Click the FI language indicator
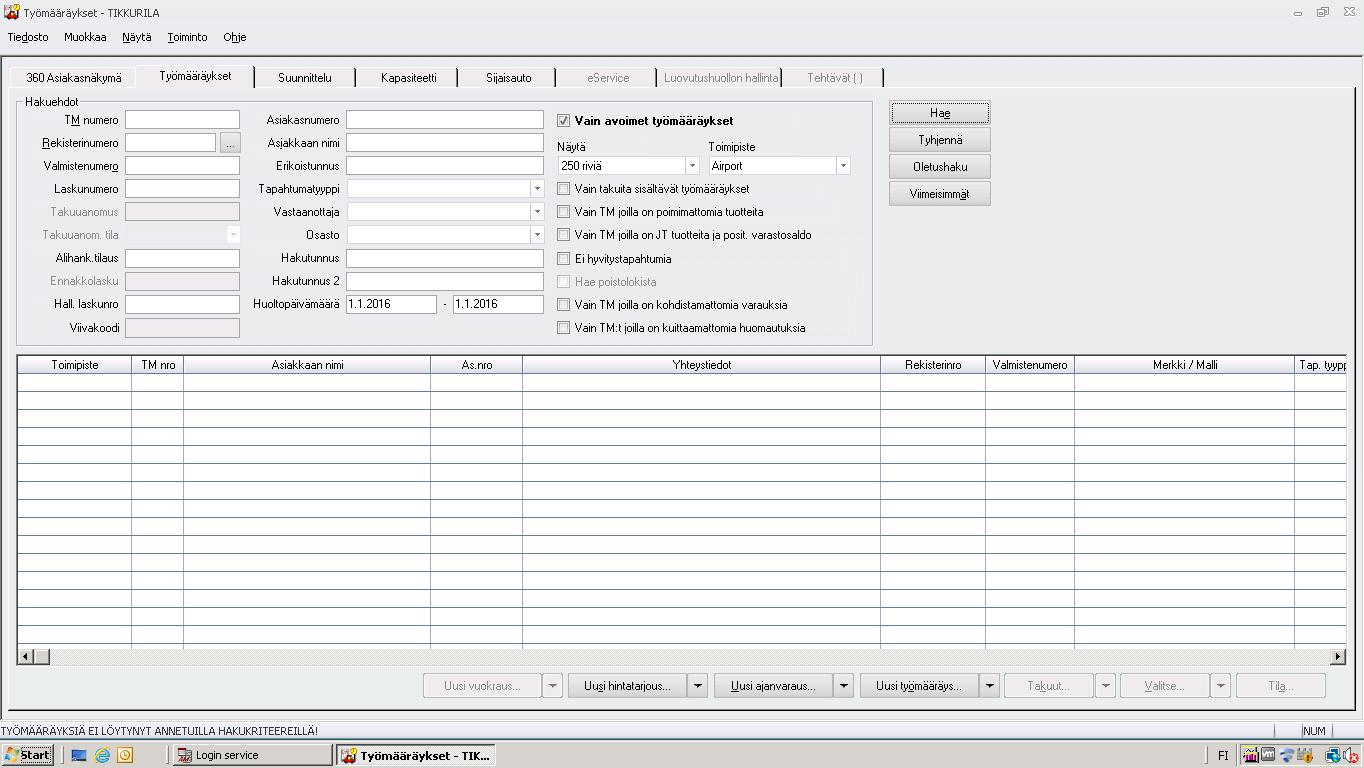This screenshot has width=1364, height=768. click(x=1223, y=756)
